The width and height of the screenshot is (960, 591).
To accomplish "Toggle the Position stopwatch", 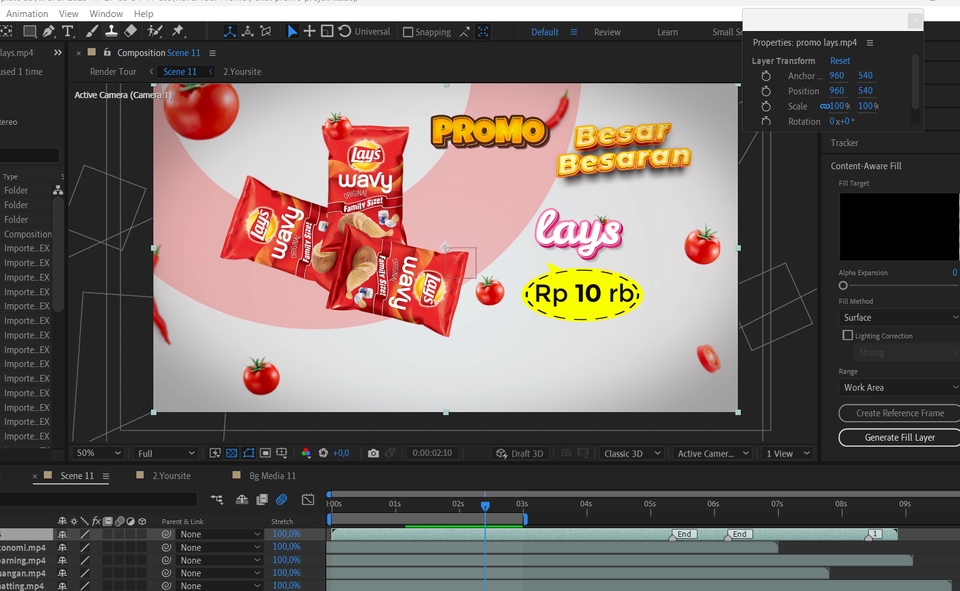I will click(x=766, y=91).
